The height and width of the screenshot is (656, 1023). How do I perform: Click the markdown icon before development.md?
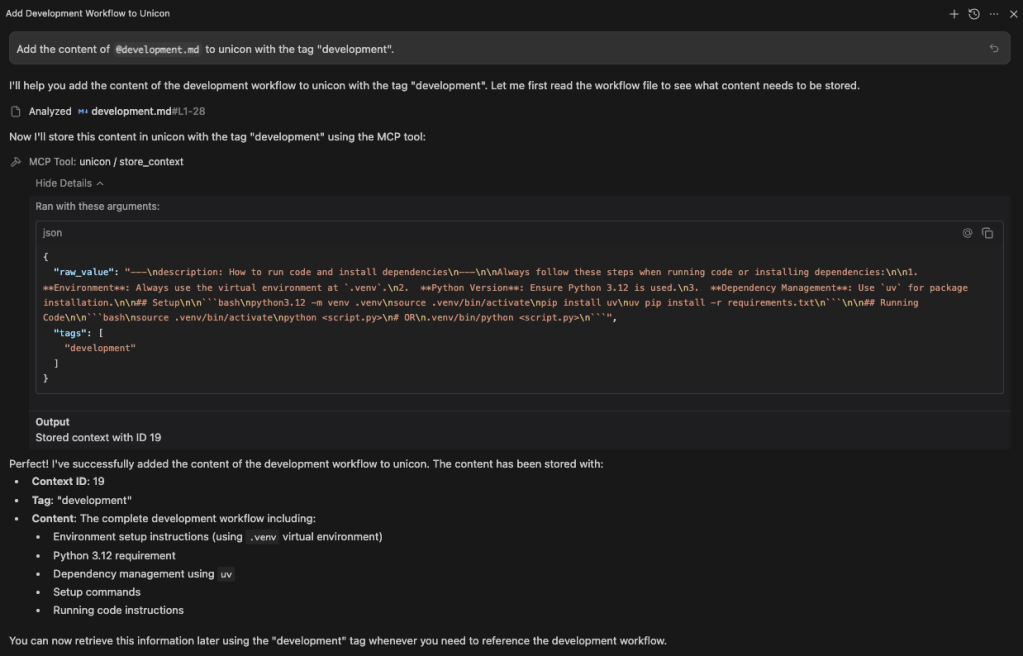click(83, 111)
